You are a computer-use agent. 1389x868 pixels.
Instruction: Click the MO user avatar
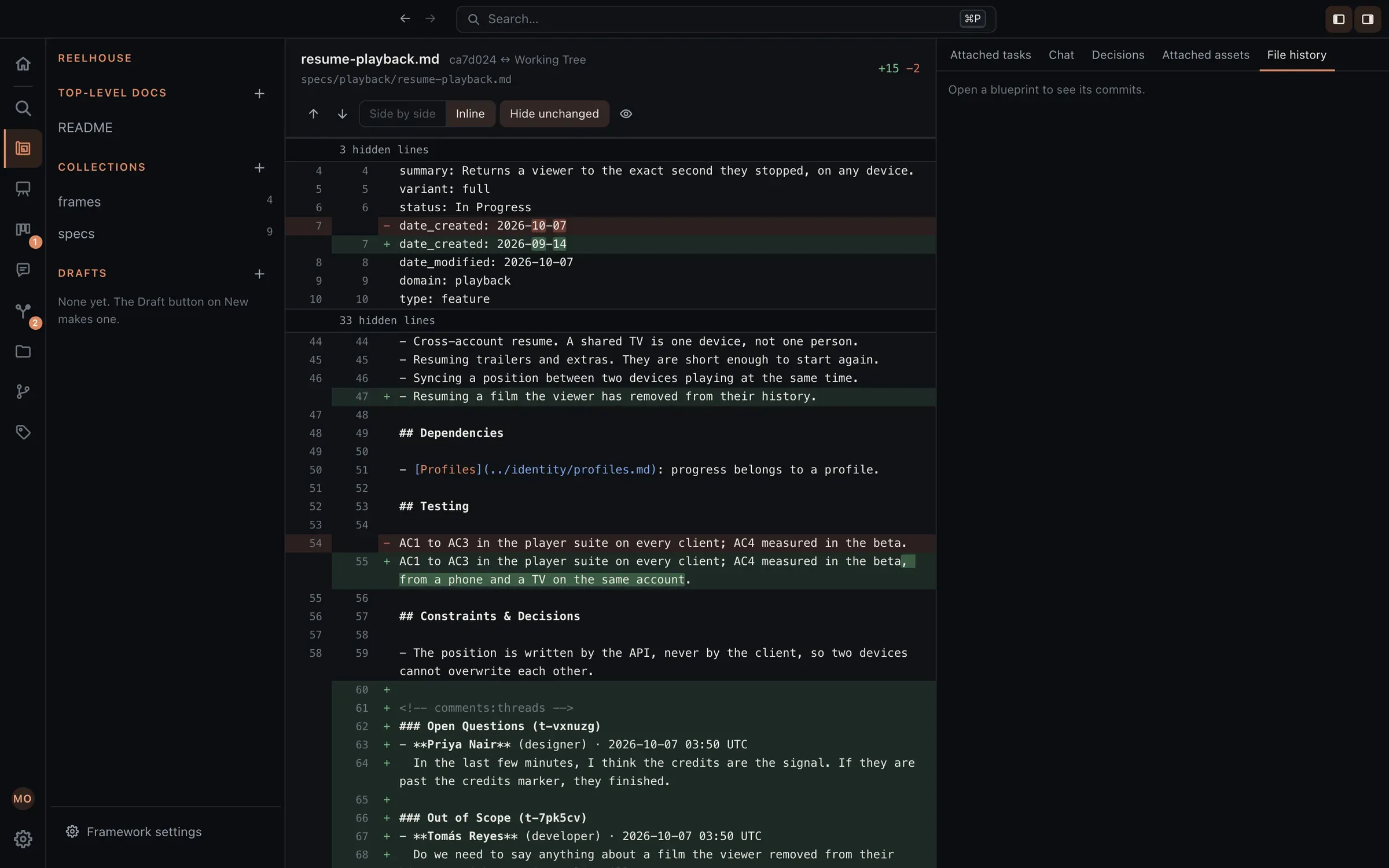point(23,799)
